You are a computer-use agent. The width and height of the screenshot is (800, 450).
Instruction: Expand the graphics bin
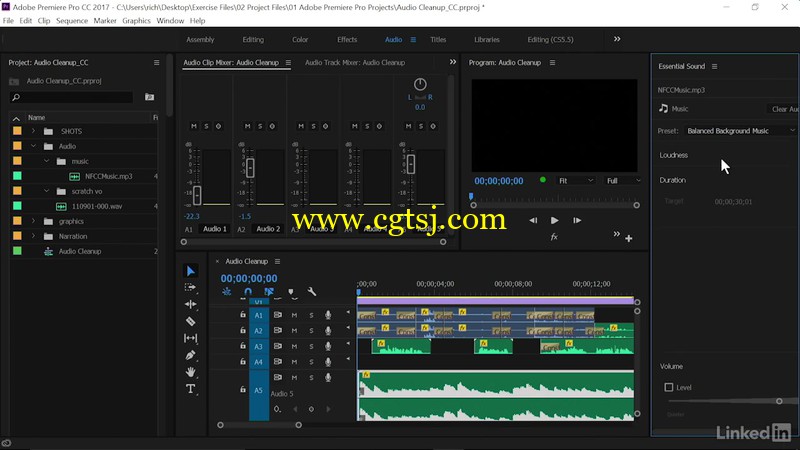[34, 221]
